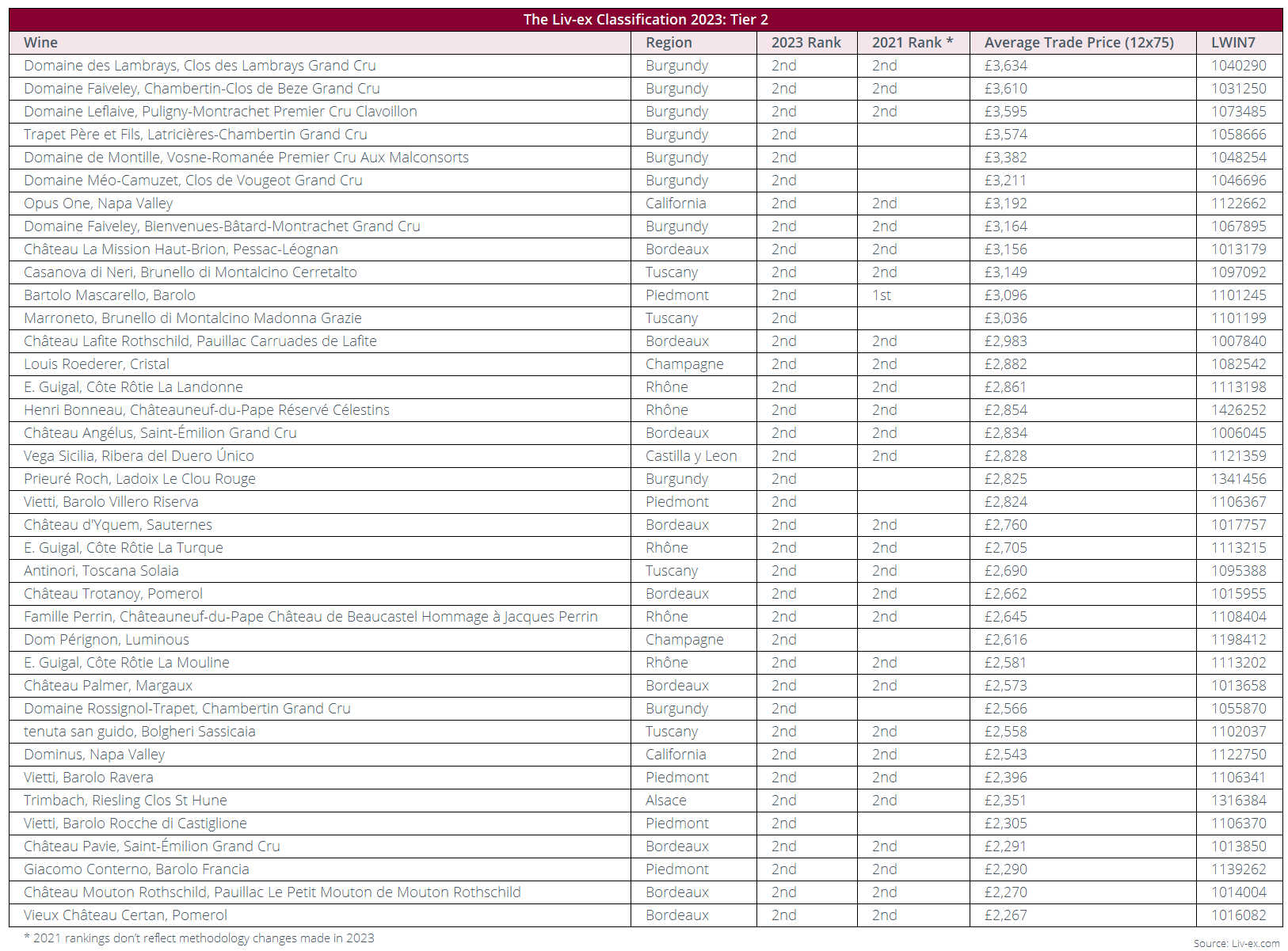This screenshot has width=1288, height=951.
Task: Select 'Marroneto, Brunello di Montalcino Madonna Grazie'
Action: [192, 318]
